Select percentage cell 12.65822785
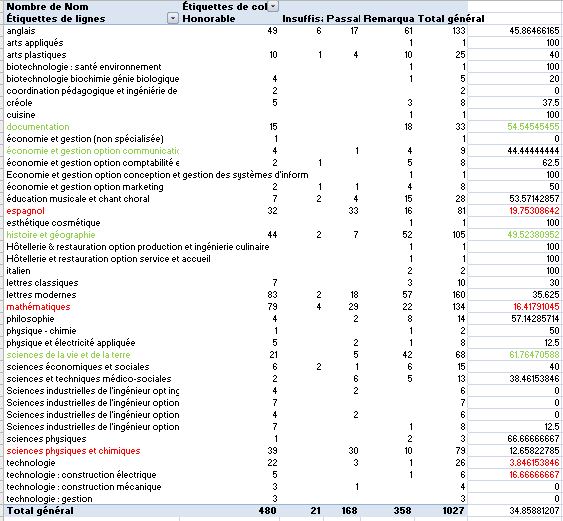Image resolution: width=563 pixels, height=521 pixels. [x=534, y=451]
